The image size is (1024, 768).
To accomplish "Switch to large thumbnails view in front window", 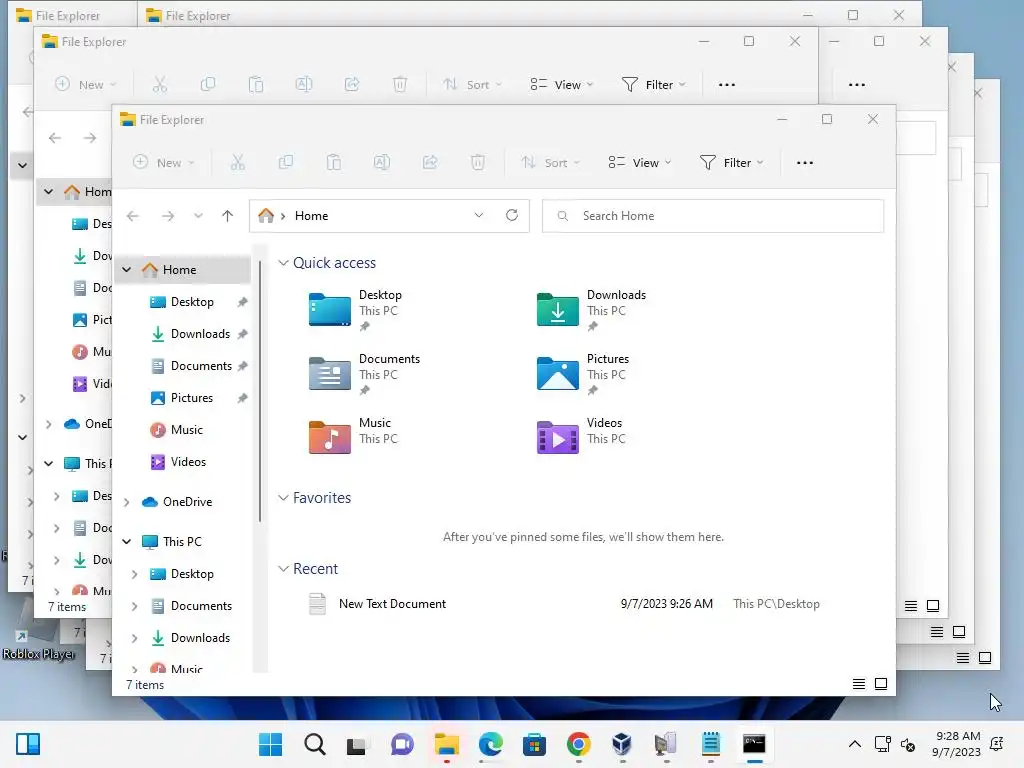I will [881, 684].
